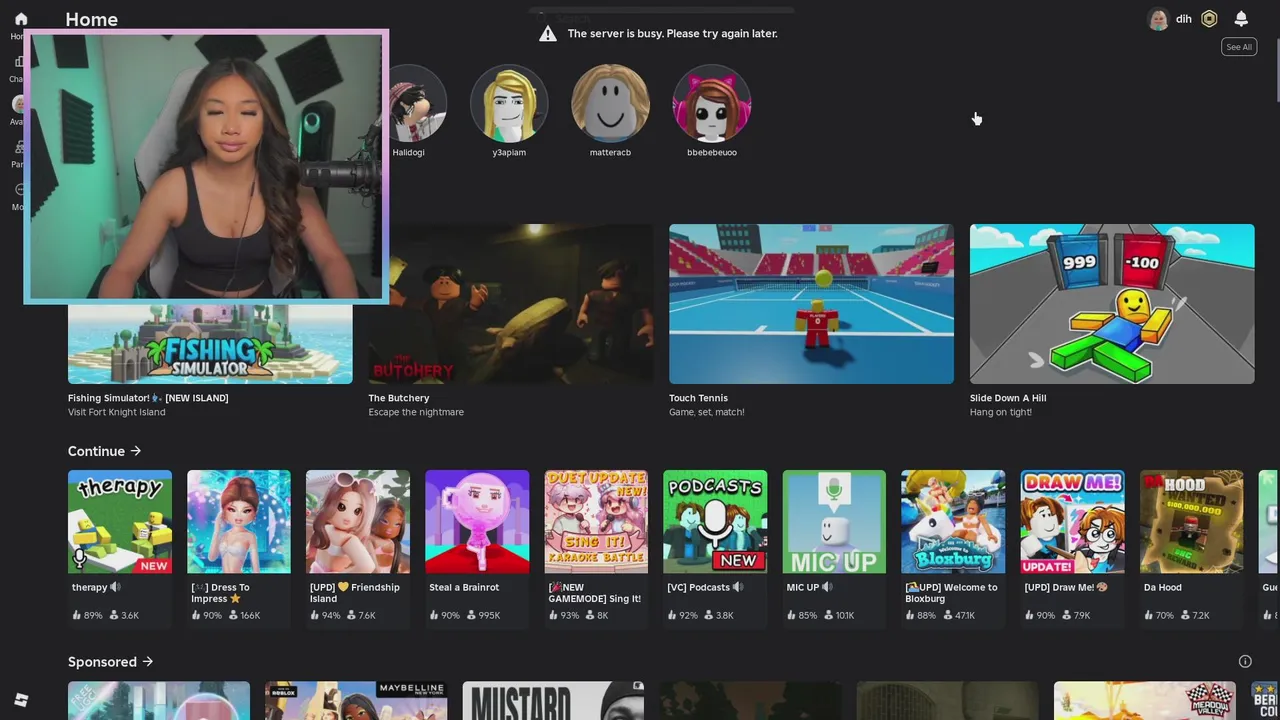Viewport: 1280px width, 720px height.
Task: Open friend matteracb's avatar
Action: (610, 104)
